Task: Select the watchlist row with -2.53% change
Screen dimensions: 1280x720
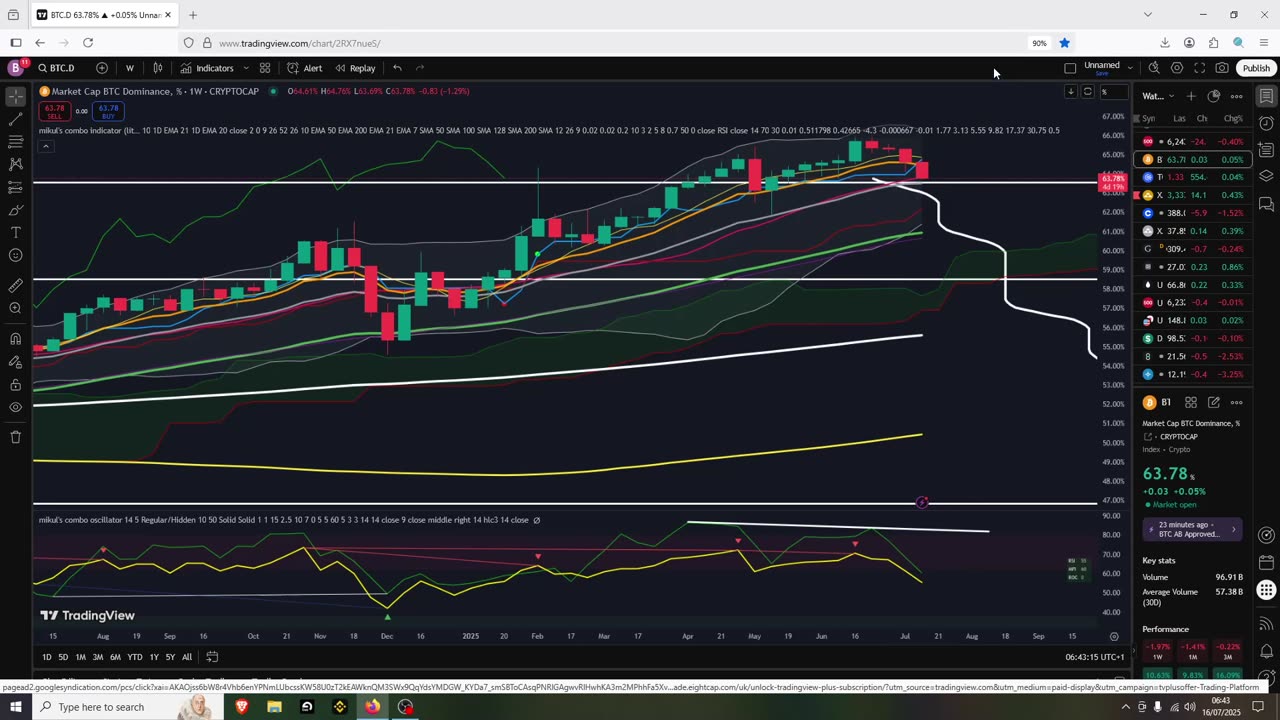Action: [1194, 356]
